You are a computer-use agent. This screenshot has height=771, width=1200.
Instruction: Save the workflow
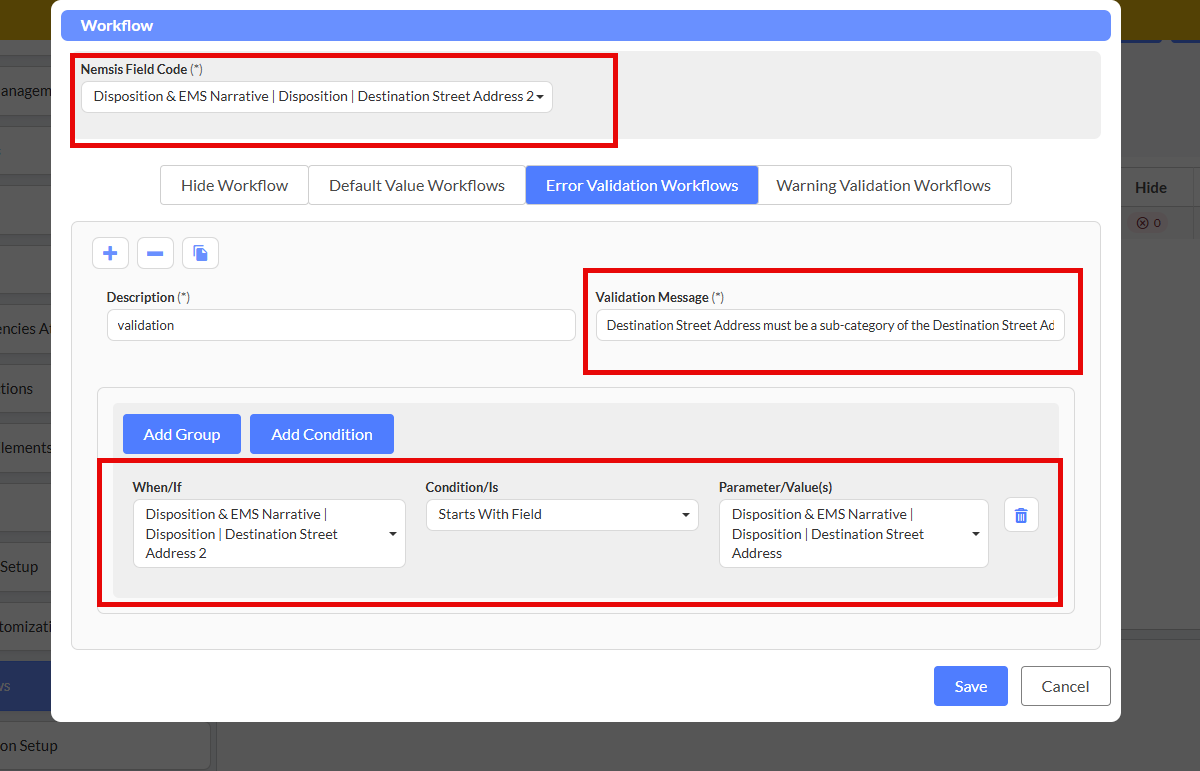(x=970, y=686)
